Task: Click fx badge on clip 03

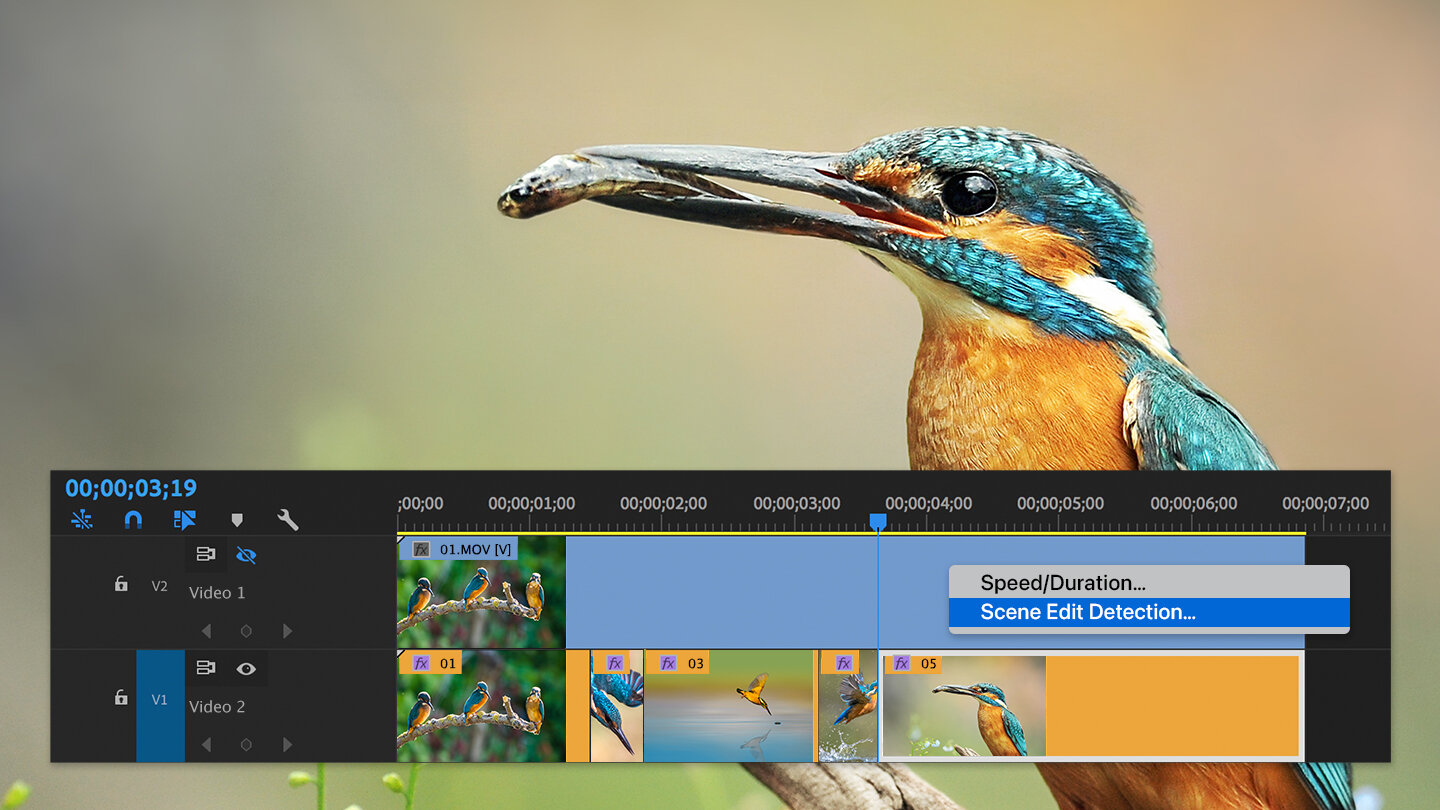Action: coord(668,663)
